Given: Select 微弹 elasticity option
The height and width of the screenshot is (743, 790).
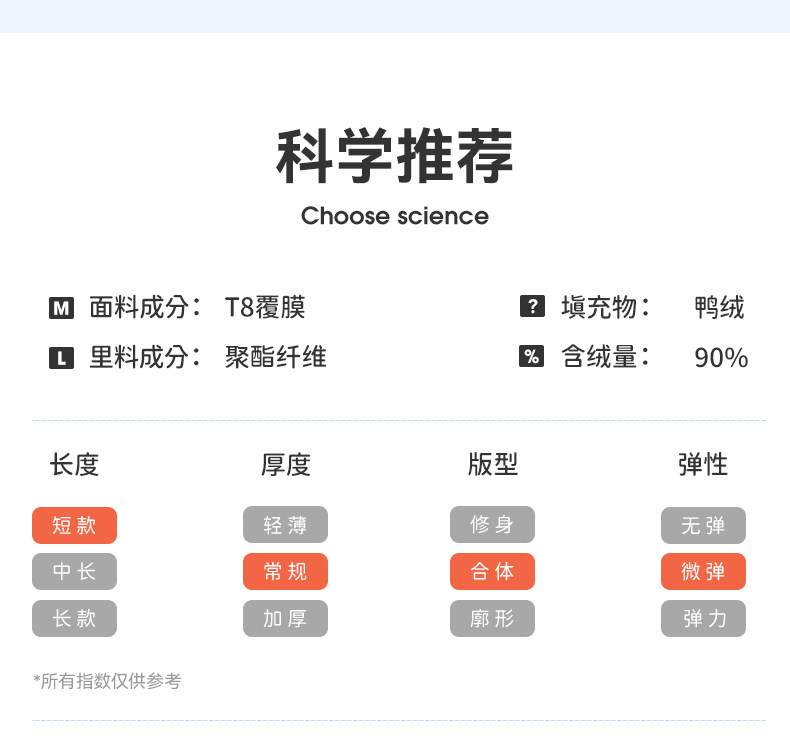Looking at the screenshot, I should (703, 571).
